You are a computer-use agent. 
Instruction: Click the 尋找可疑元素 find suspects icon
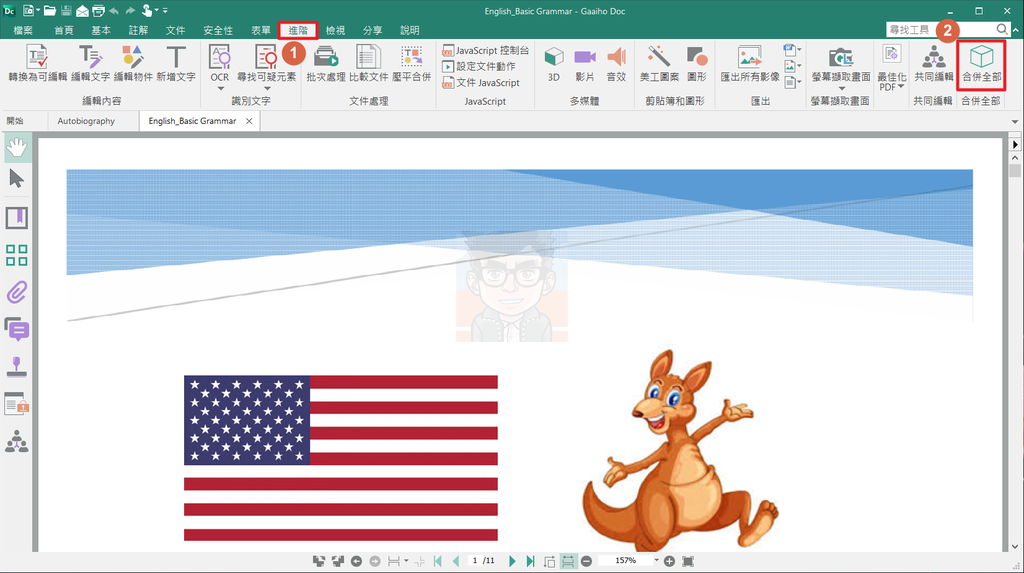[266, 59]
